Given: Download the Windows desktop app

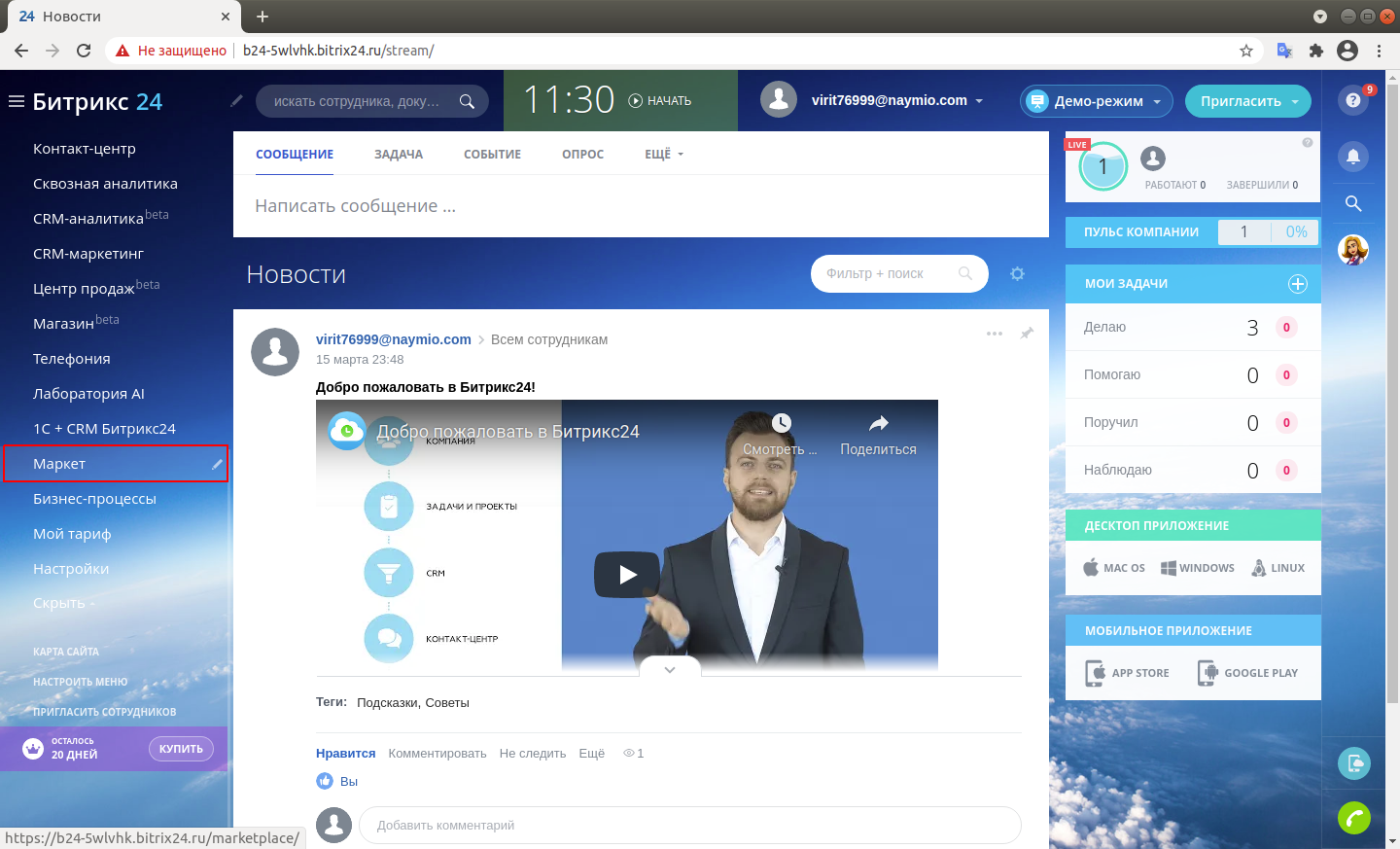Looking at the screenshot, I should point(1198,568).
